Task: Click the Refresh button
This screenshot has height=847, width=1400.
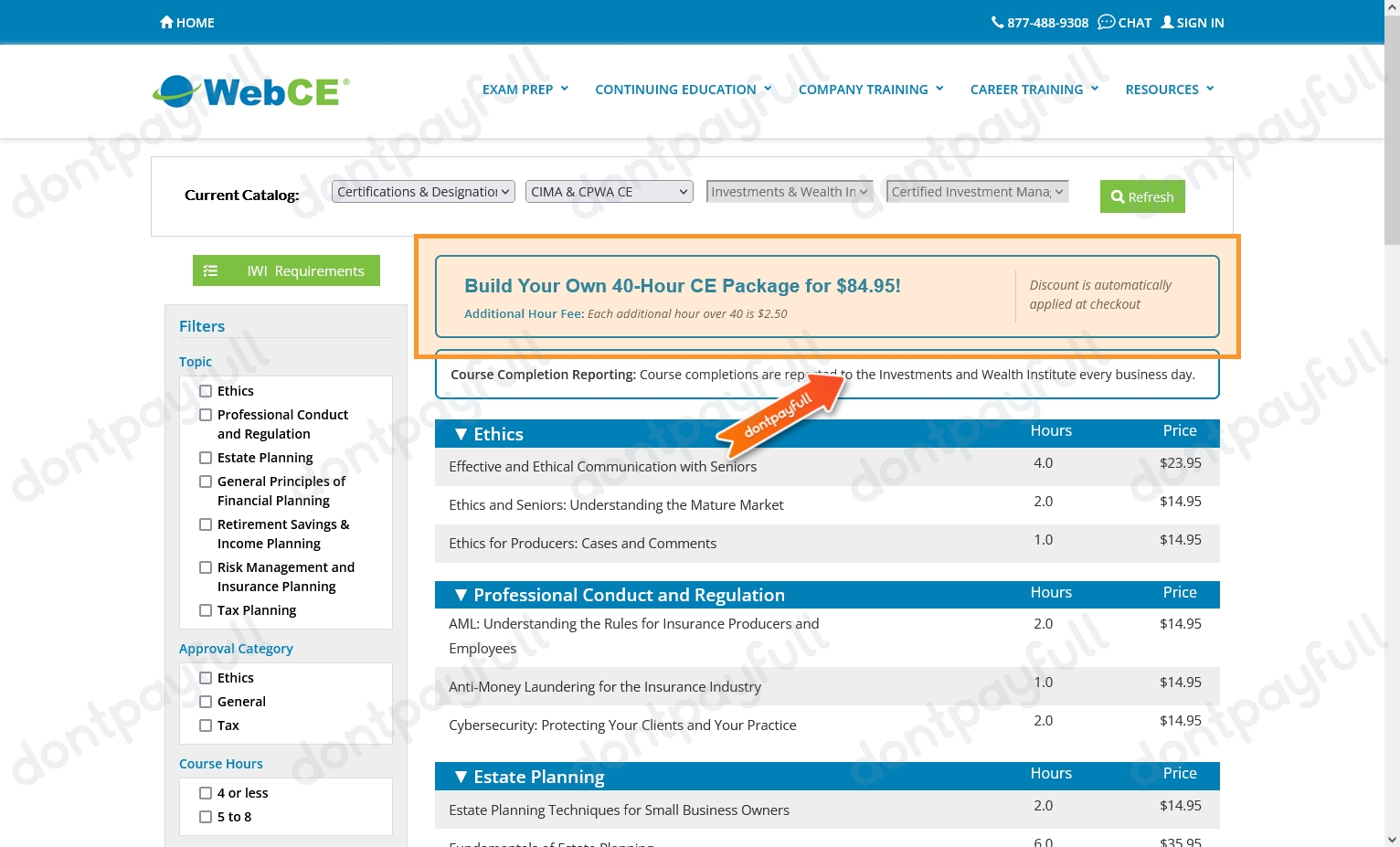Action: click(x=1141, y=196)
